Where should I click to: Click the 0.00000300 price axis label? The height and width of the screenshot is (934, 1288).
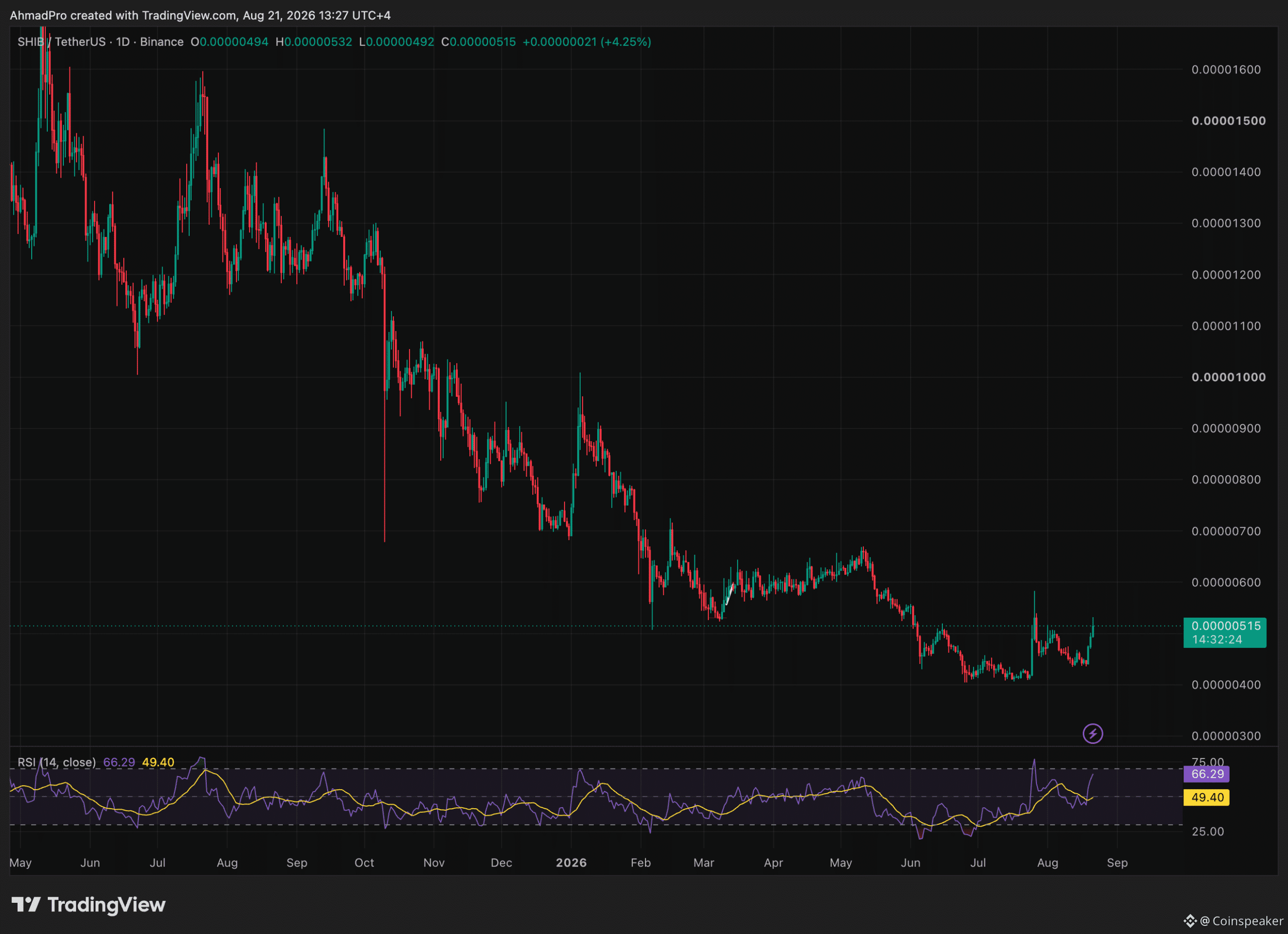[x=1226, y=736]
